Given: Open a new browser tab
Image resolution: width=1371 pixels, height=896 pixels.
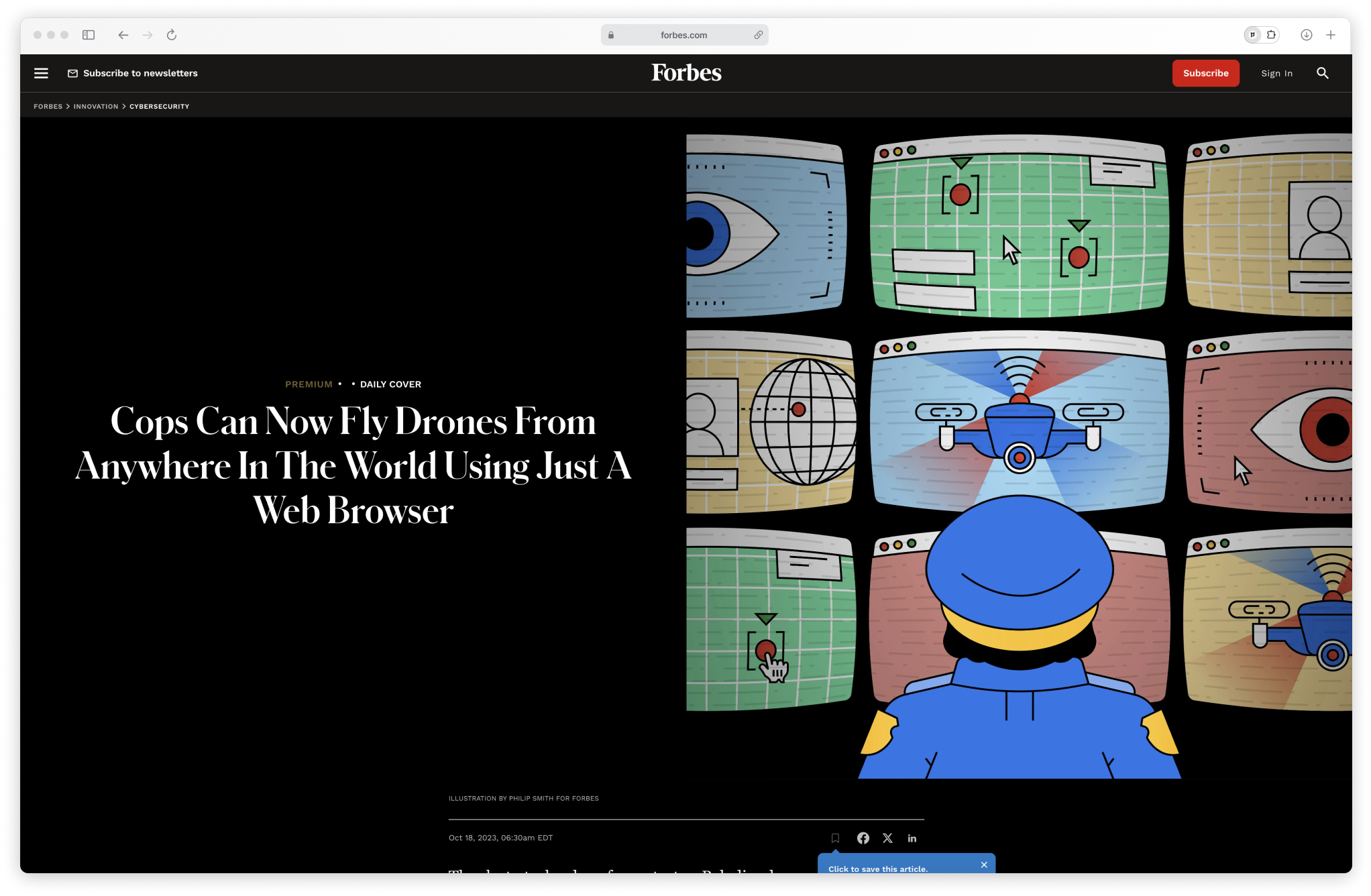Looking at the screenshot, I should click(1331, 35).
